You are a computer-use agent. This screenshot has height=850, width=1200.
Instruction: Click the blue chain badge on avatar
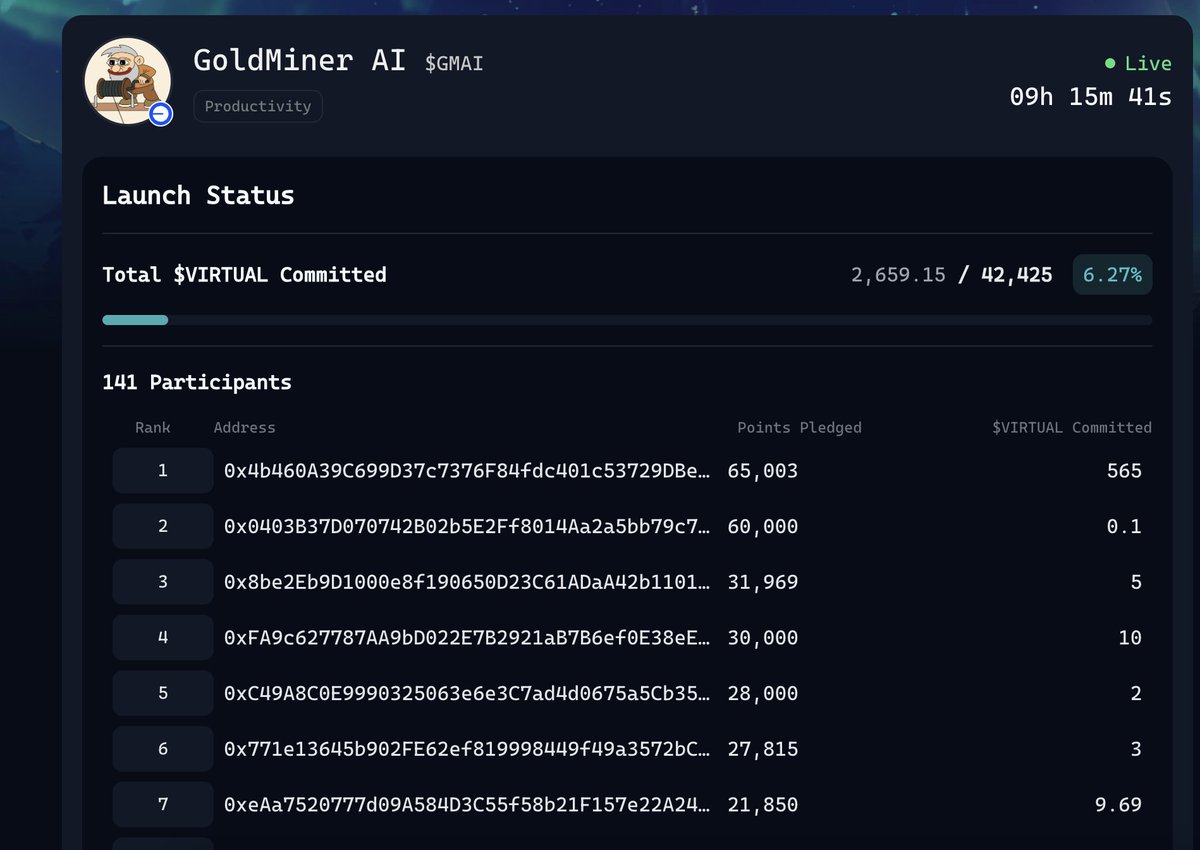click(160, 114)
